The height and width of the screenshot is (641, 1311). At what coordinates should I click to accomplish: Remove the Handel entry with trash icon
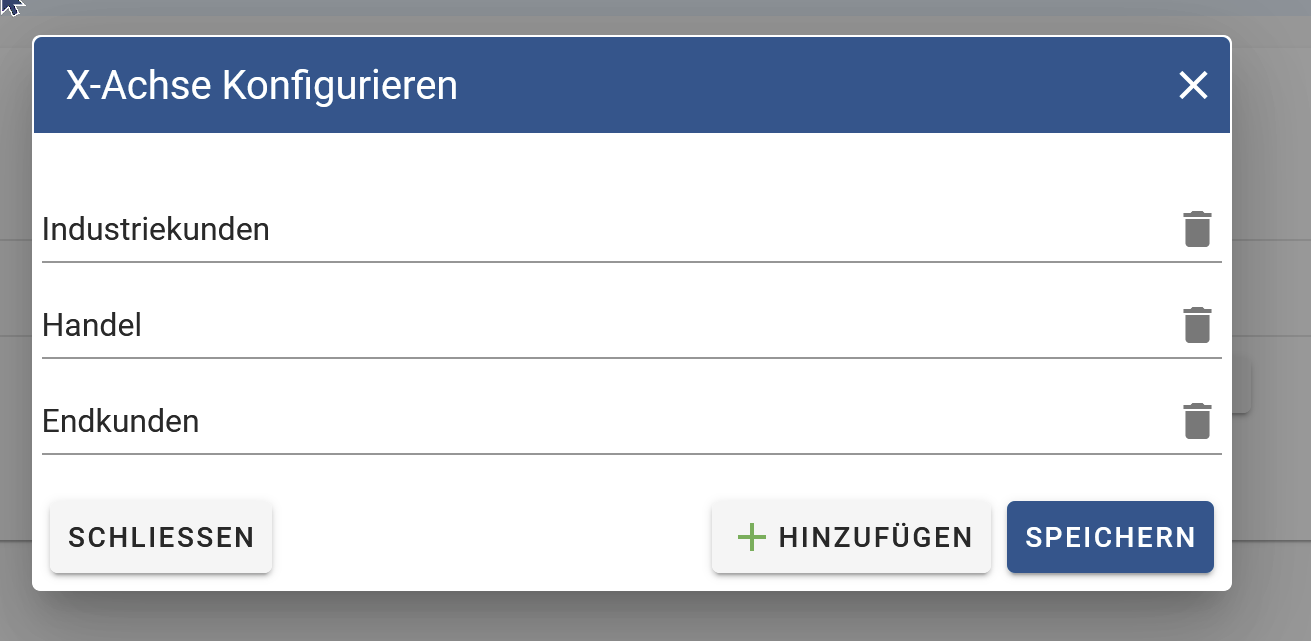[1197, 325]
